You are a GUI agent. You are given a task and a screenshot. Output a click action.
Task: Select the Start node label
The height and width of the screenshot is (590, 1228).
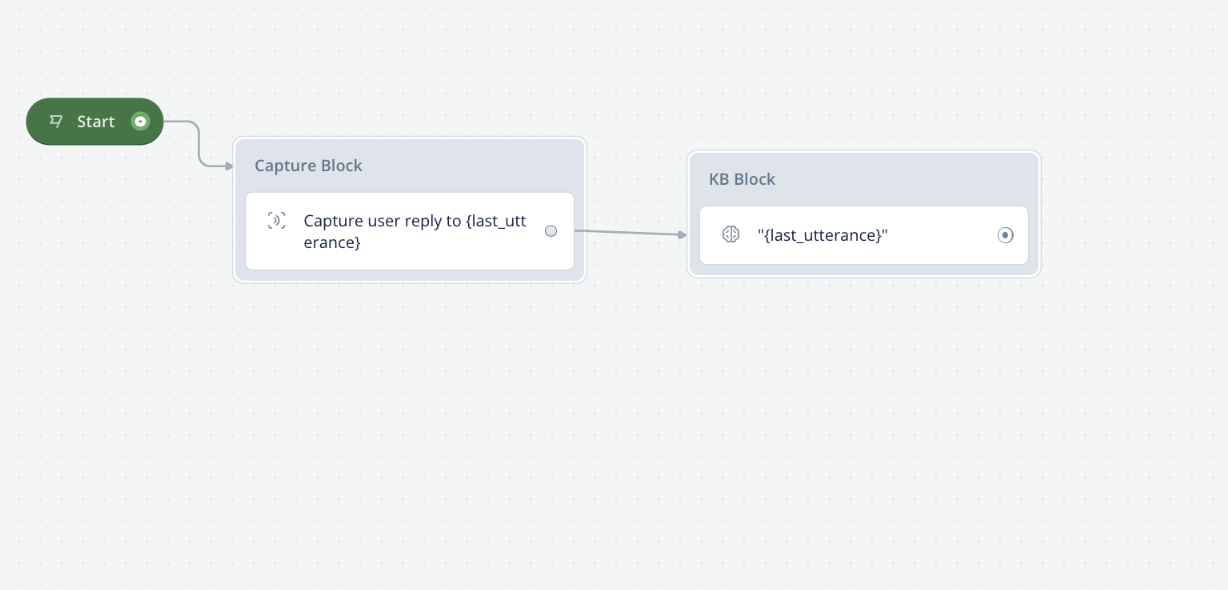(96, 122)
